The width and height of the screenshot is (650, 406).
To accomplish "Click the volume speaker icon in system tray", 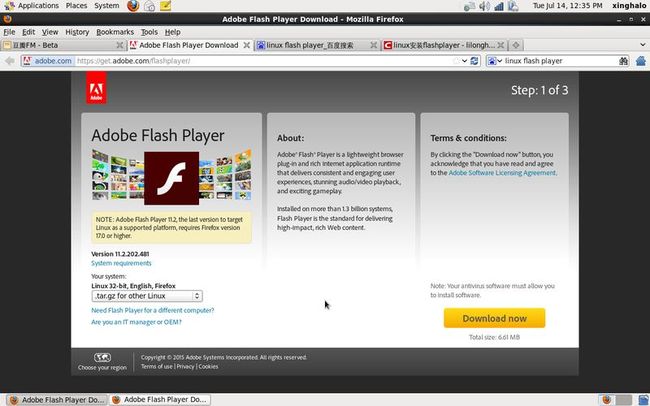I will click(x=484, y=6).
